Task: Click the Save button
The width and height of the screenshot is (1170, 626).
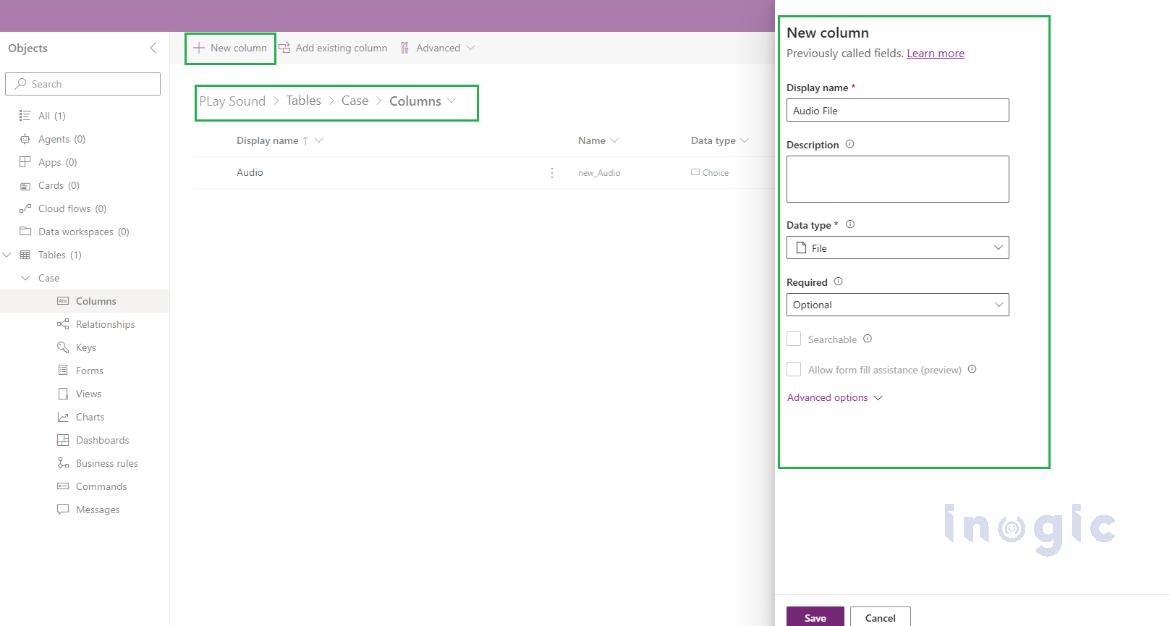Action: 815,617
